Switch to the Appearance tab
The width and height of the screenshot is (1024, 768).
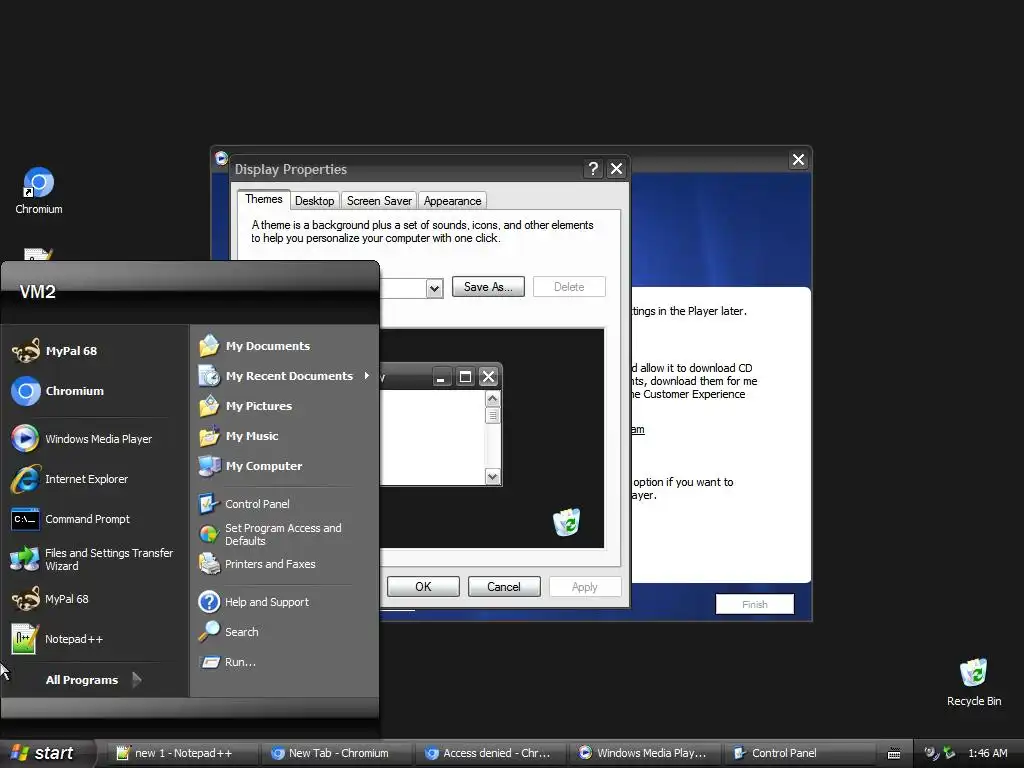[x=453, y=201]
